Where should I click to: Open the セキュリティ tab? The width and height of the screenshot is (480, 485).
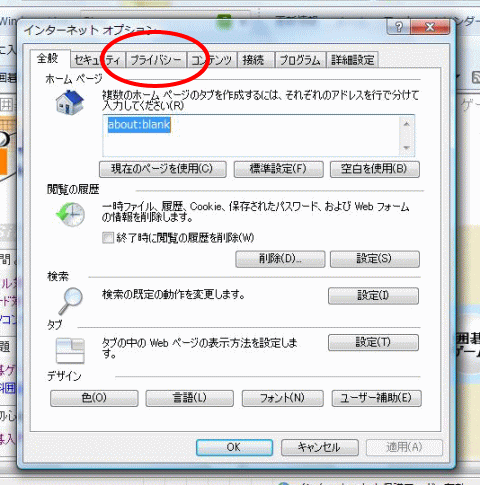point(97,60)
